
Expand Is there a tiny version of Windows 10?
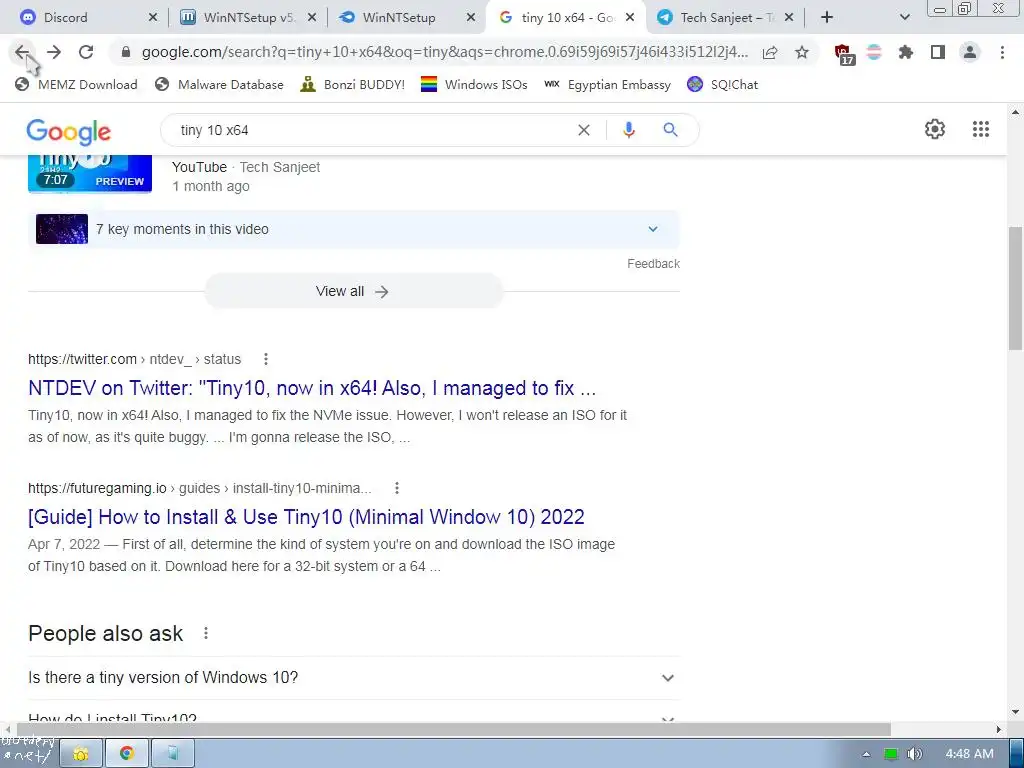pos(354,677)
